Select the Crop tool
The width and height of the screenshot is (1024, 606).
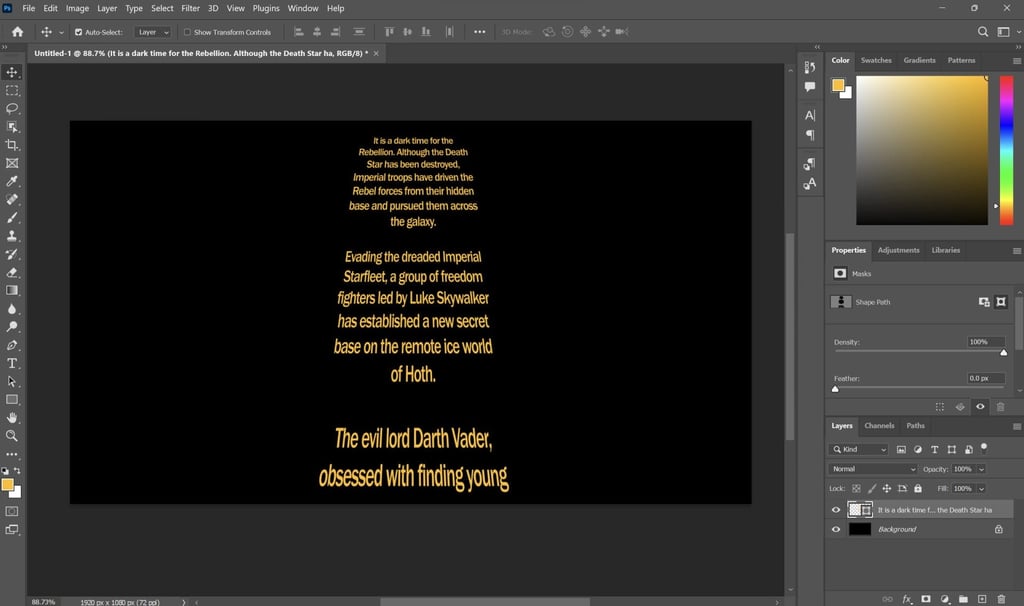12,145
